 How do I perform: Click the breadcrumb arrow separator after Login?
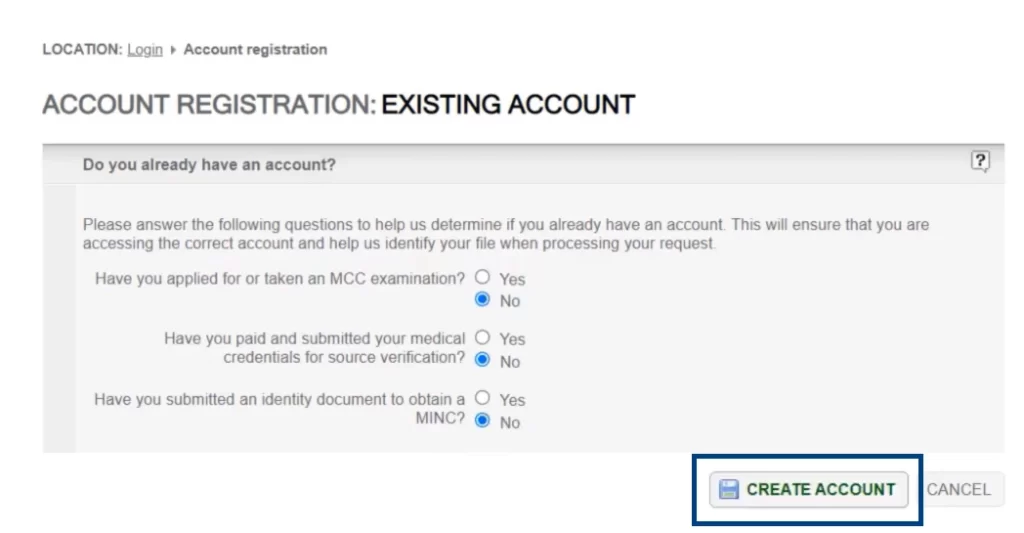pyautogui.click(x=173, y=50)
